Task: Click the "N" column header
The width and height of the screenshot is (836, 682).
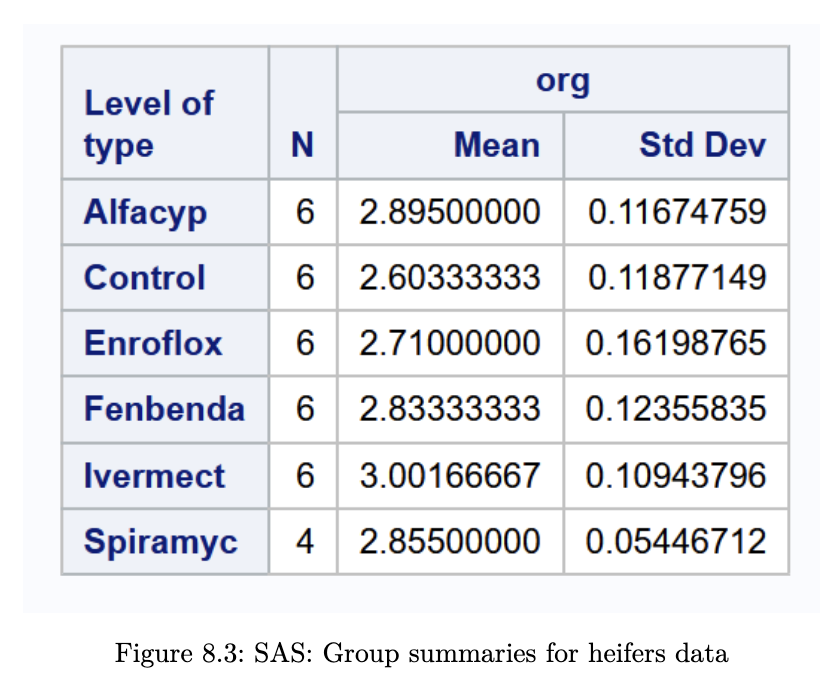Action: [302, 146]
